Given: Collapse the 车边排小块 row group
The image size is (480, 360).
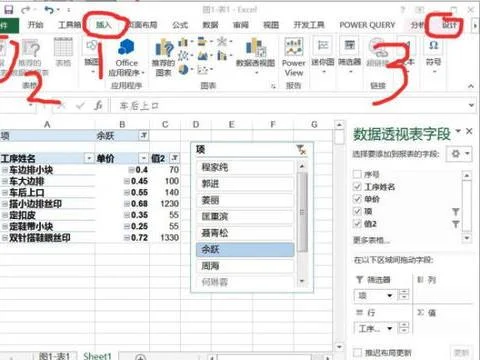Looking at the screenshot, I should (5, 170).
